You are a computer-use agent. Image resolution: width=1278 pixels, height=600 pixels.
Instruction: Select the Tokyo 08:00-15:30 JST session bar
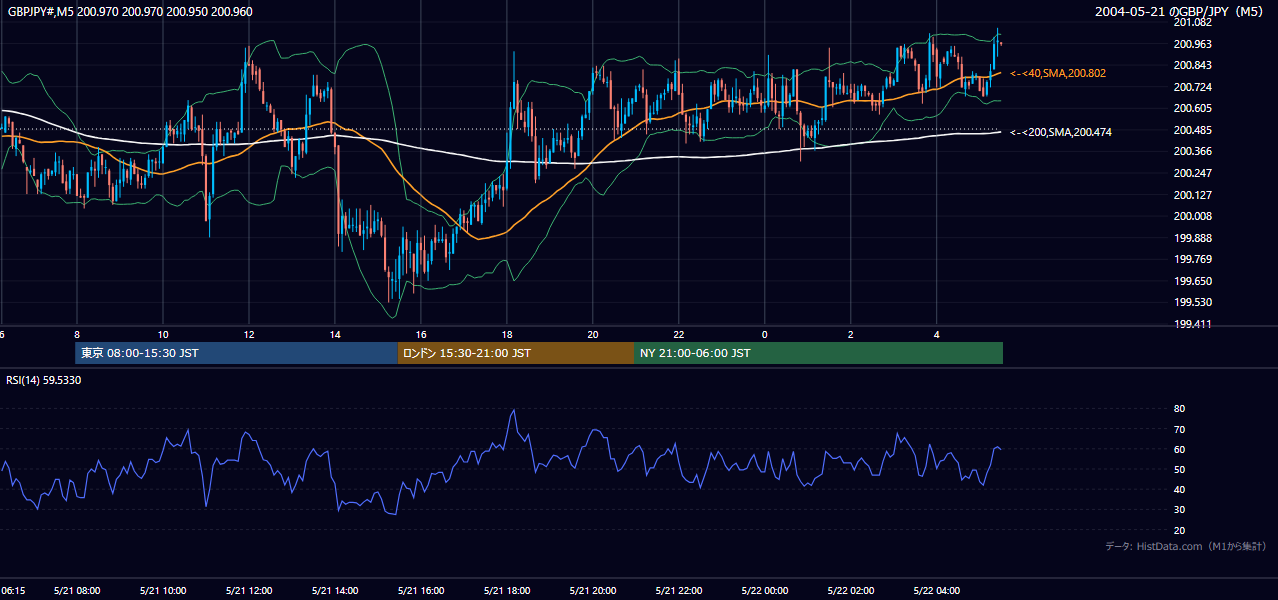point(237,353)
